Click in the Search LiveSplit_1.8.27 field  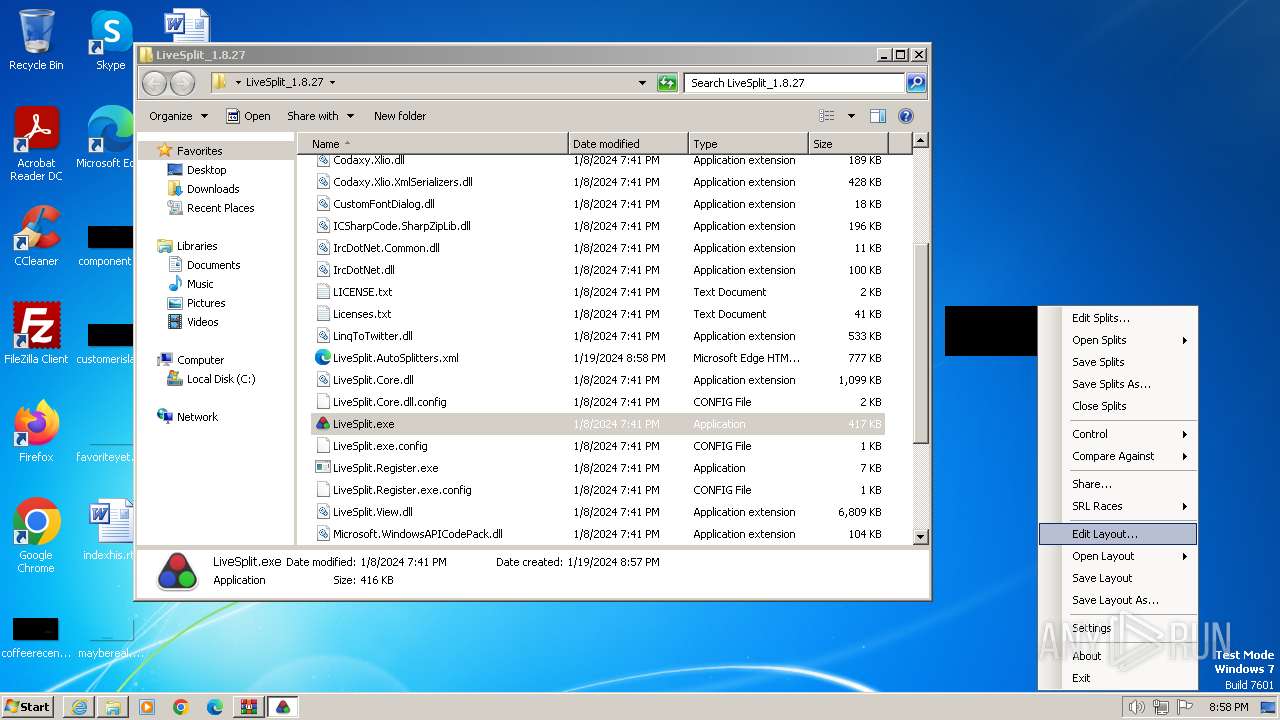tap(795, 83)
